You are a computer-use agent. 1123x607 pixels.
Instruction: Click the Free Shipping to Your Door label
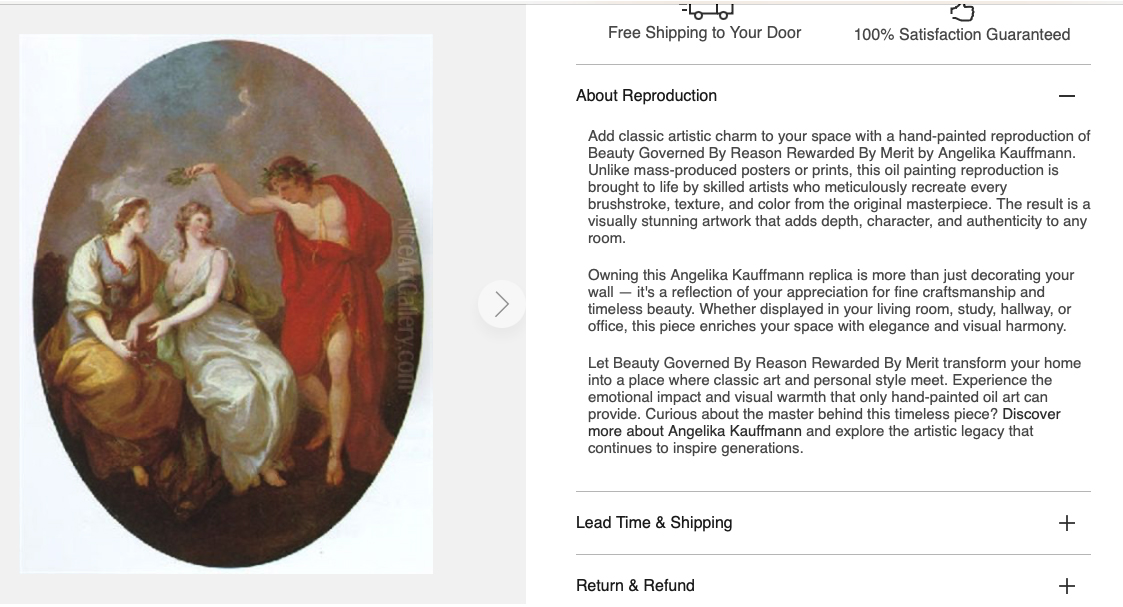[704, 33]
